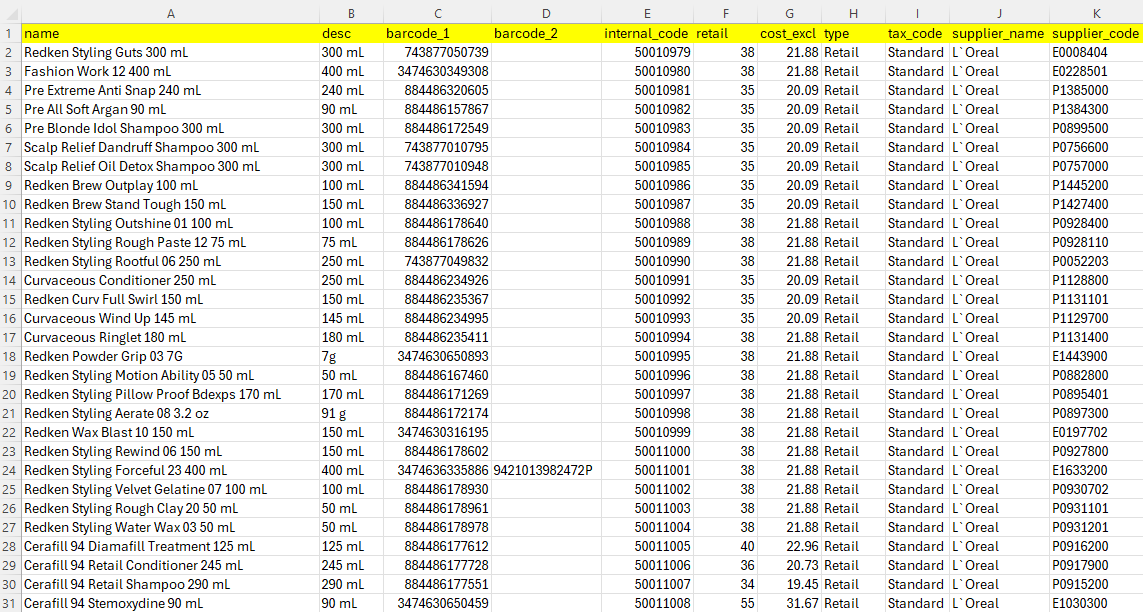1143x612 pixels.
Task: Select supplier code 'P0917900'
Action: click(x=1096, y=565)
